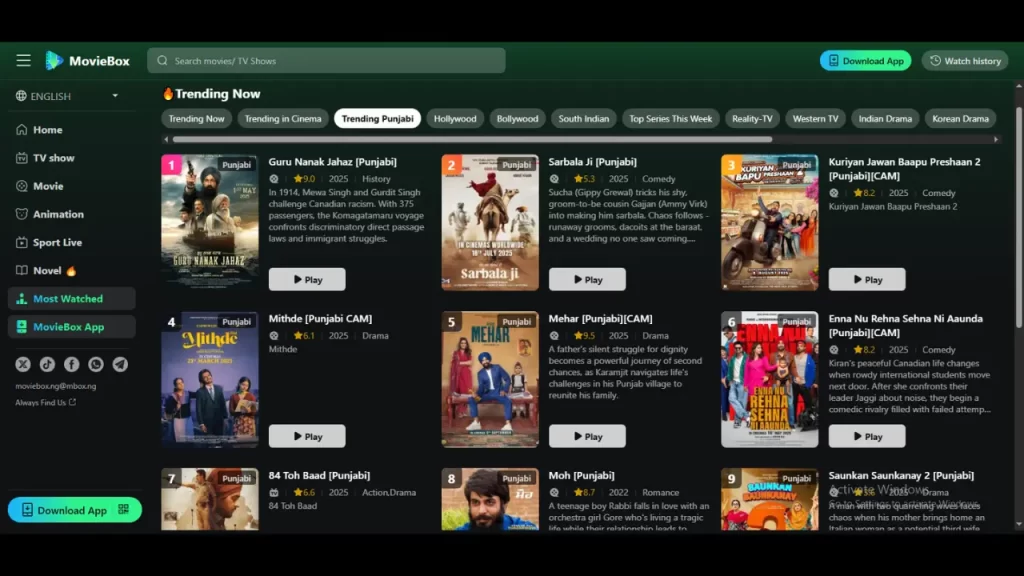The image size is (1024, 576).
Task: Click the MovieBox App icon in sidebar
Action: click(22, 327)
